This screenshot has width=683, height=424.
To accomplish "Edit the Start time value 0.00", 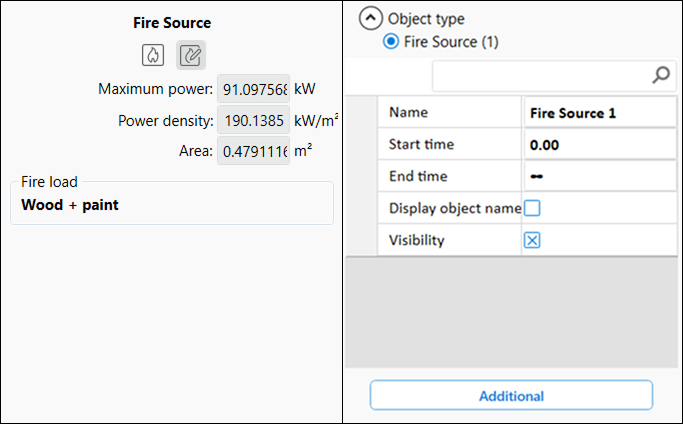I will [x=600, y=145].
